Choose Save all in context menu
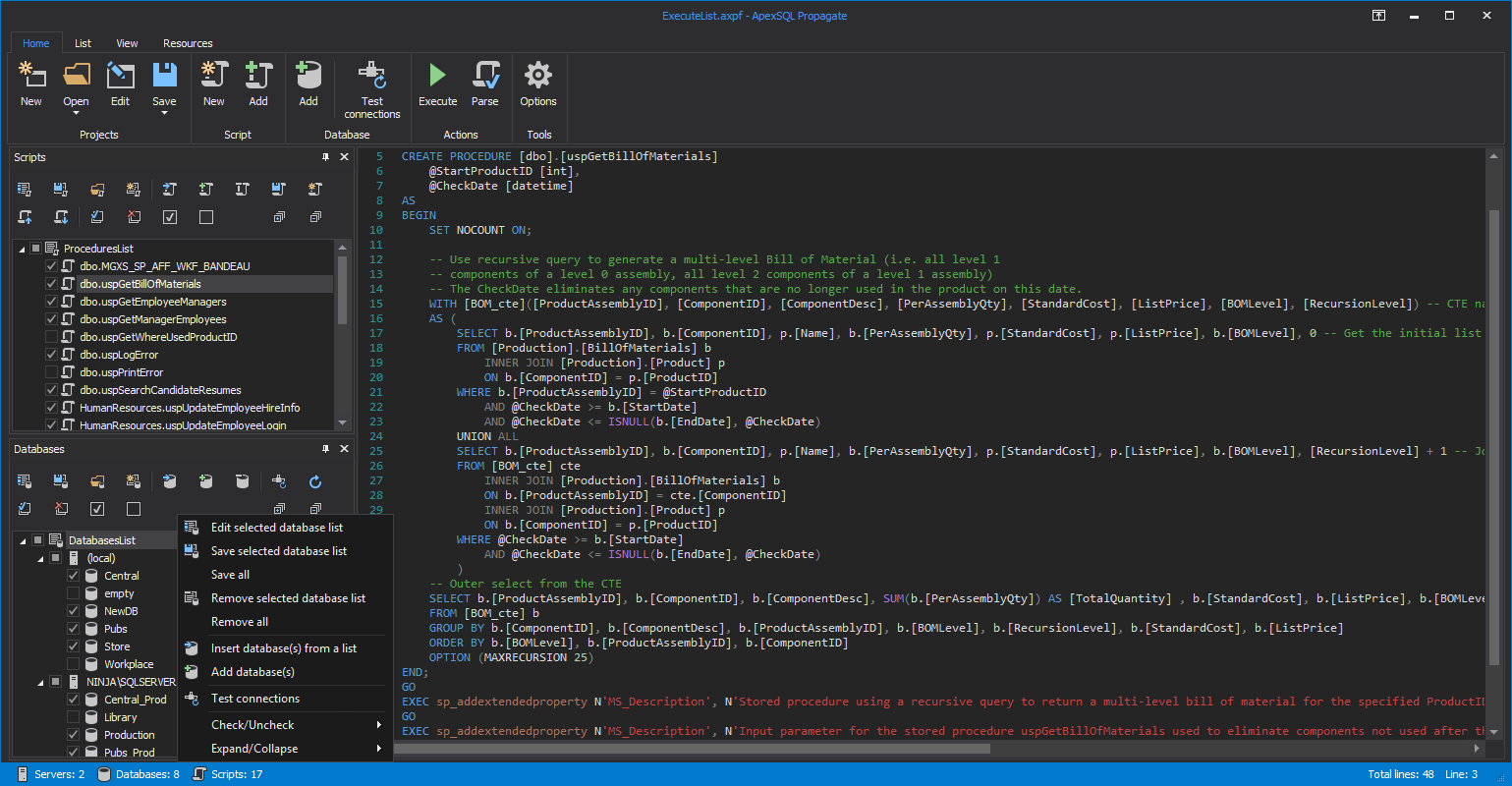1512x786 pixels. click(x=285, y=575)
